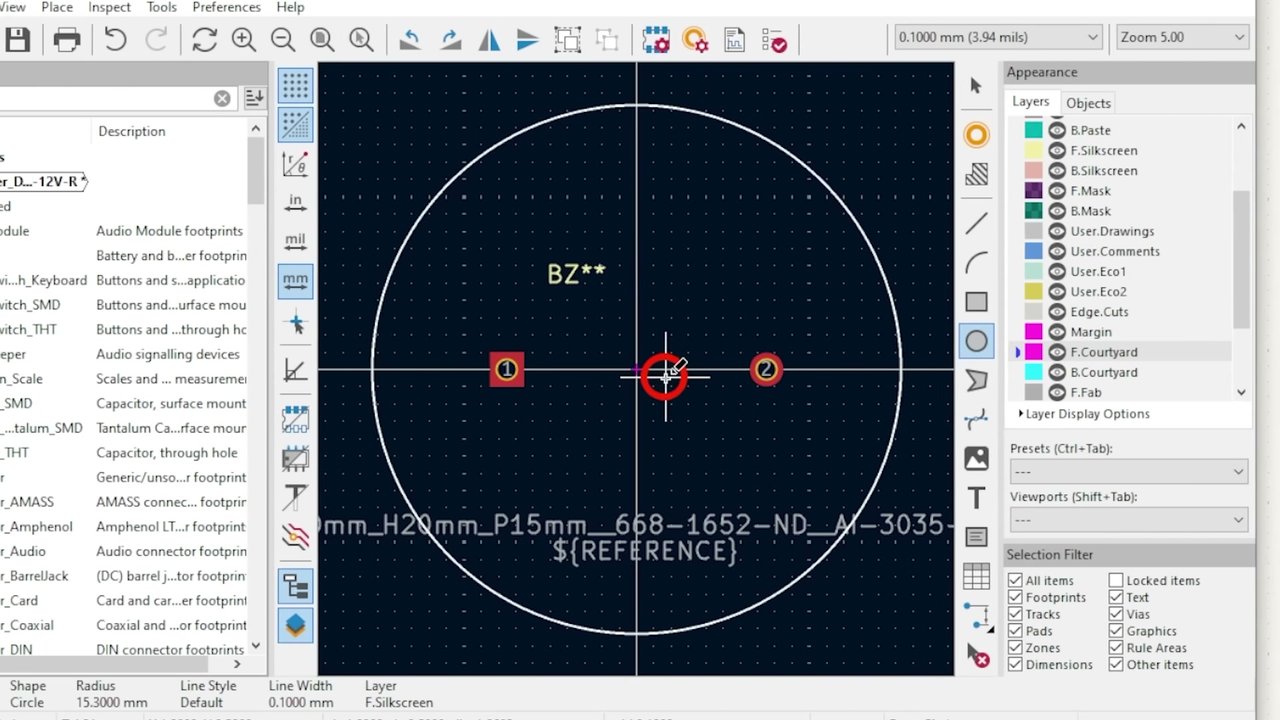This screenshot has height=720, width=1280.
Task: Click the Print icon in toolbar
Action: point(67,39)
